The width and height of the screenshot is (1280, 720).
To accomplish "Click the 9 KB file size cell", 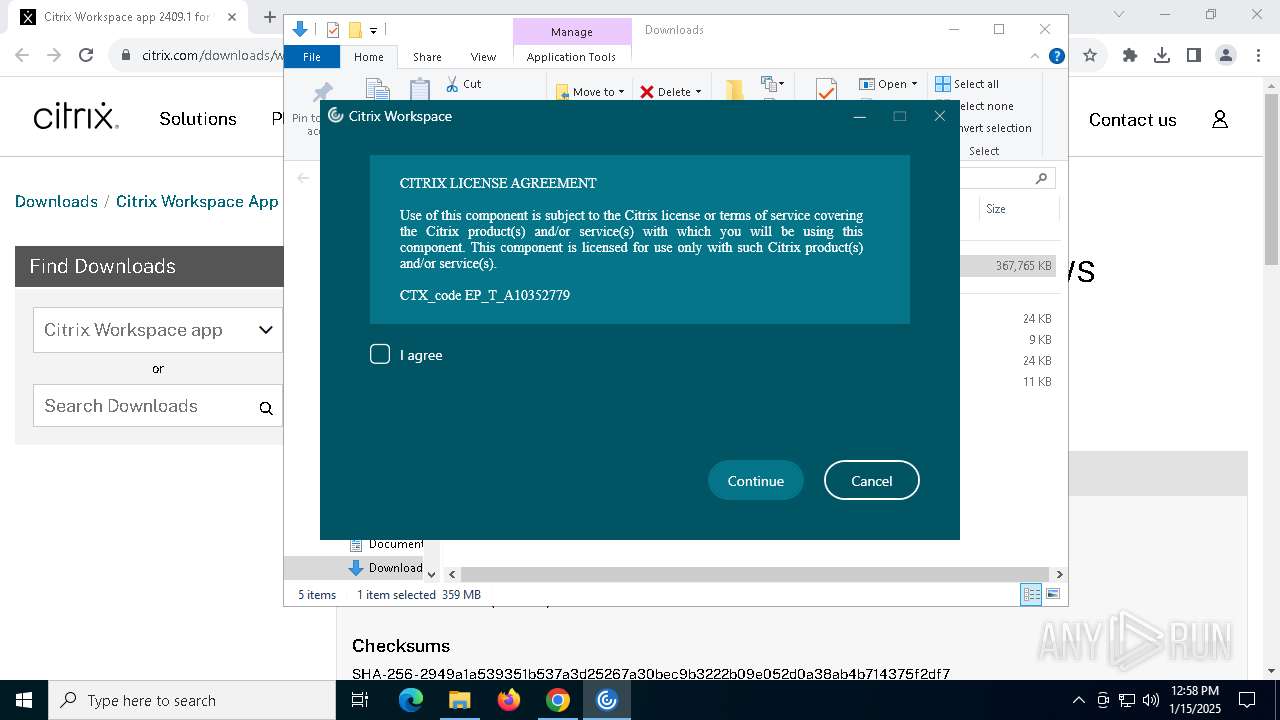I will click(x=1039, y=340).
